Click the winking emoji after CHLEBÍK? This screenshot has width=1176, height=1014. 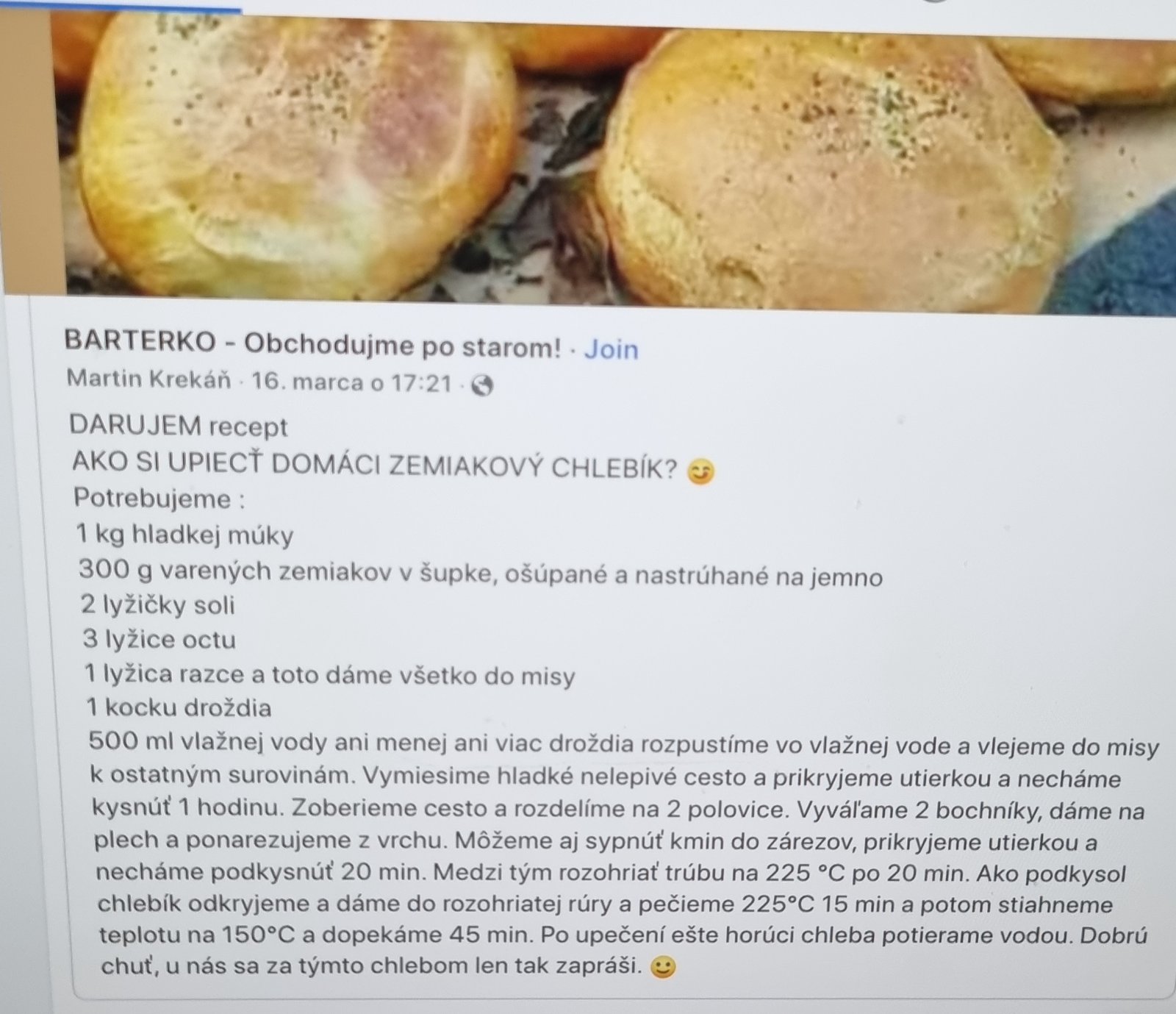[700, 471]
